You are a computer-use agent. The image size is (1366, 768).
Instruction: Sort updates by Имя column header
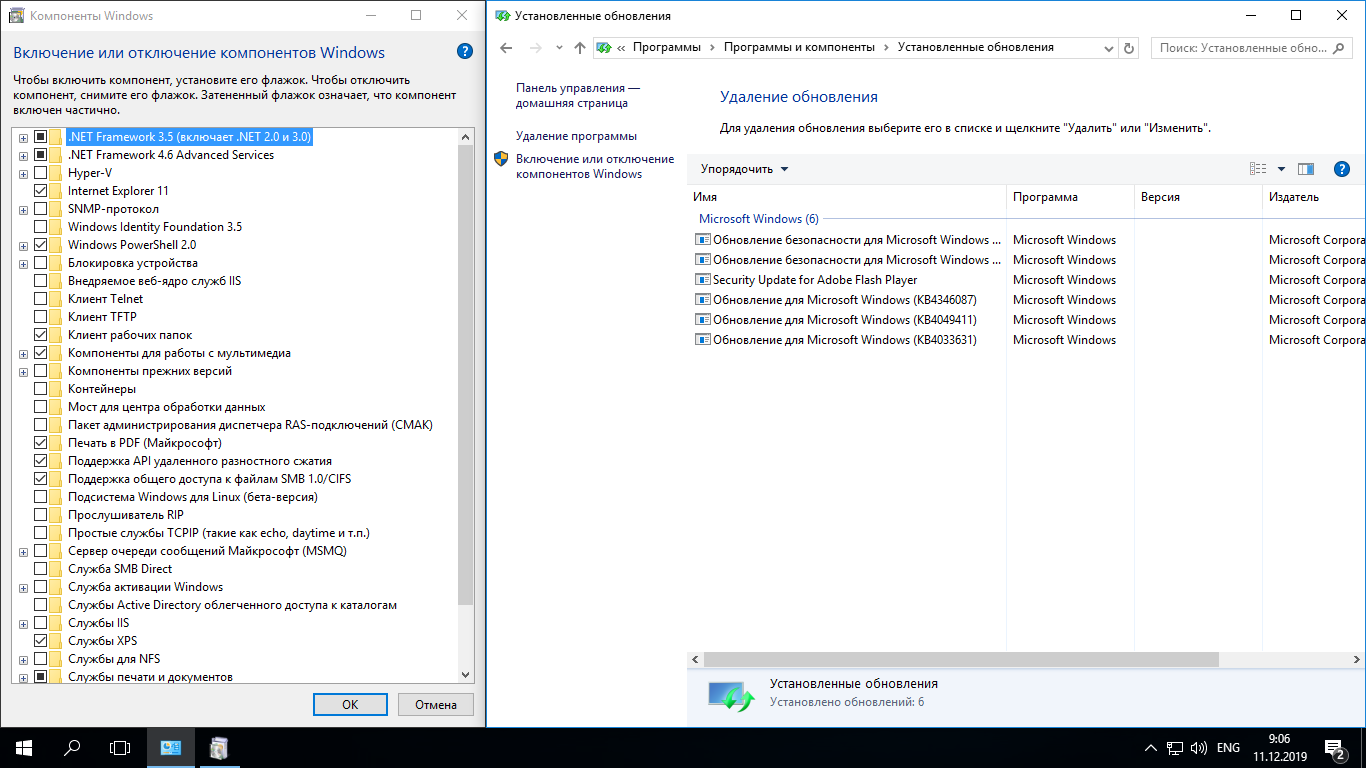tap(705, 197)
